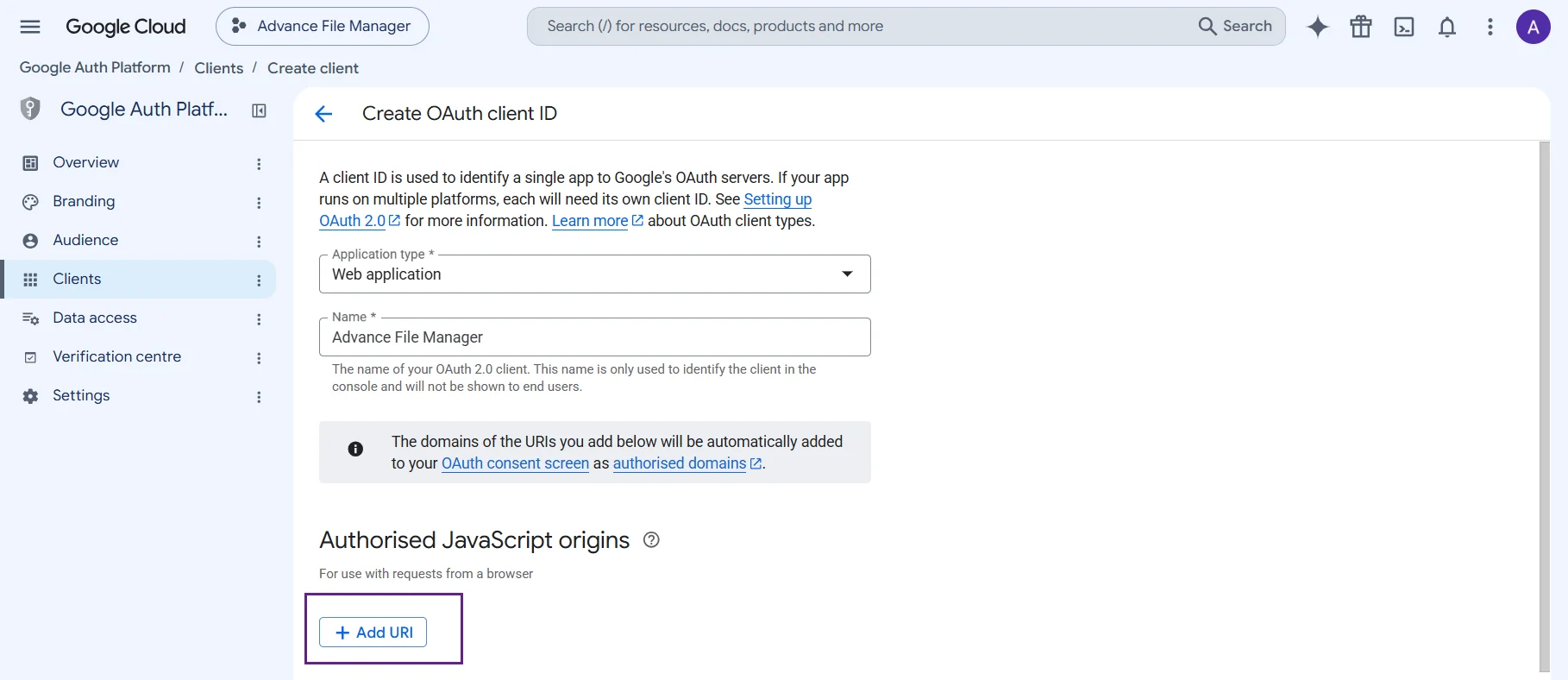The height and width of the screenshot is (680, 1568).
Task: Open more options for Settings
Action: pyautogui.click(x=259, y=397)
